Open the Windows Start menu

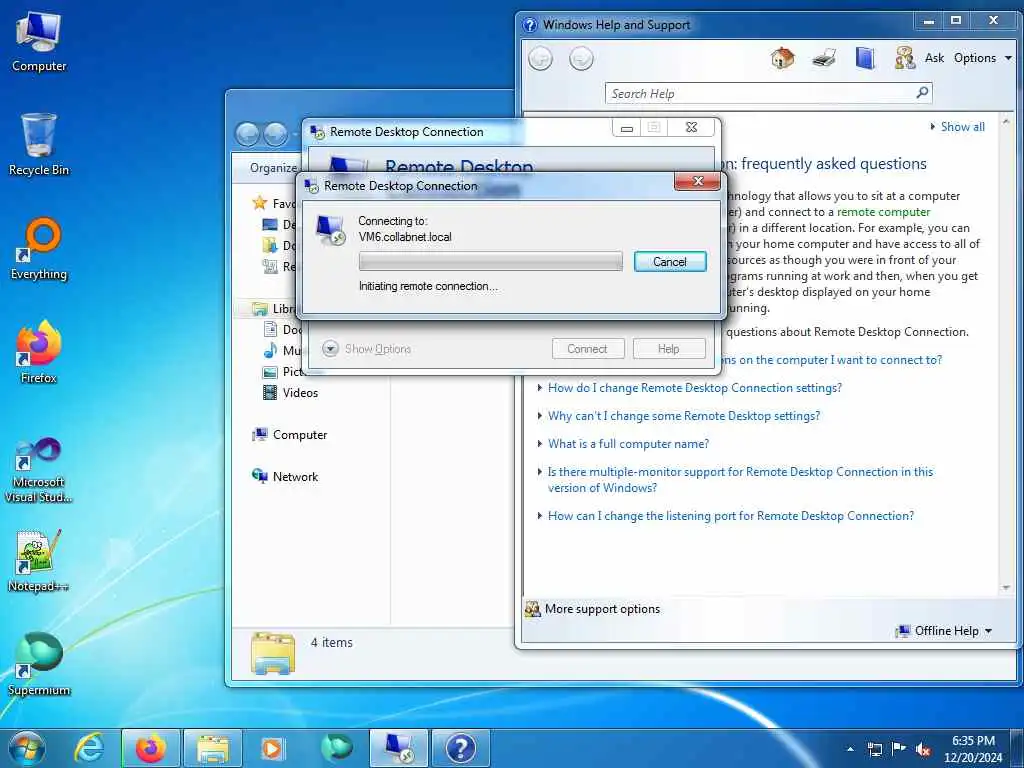click(27, 748)
